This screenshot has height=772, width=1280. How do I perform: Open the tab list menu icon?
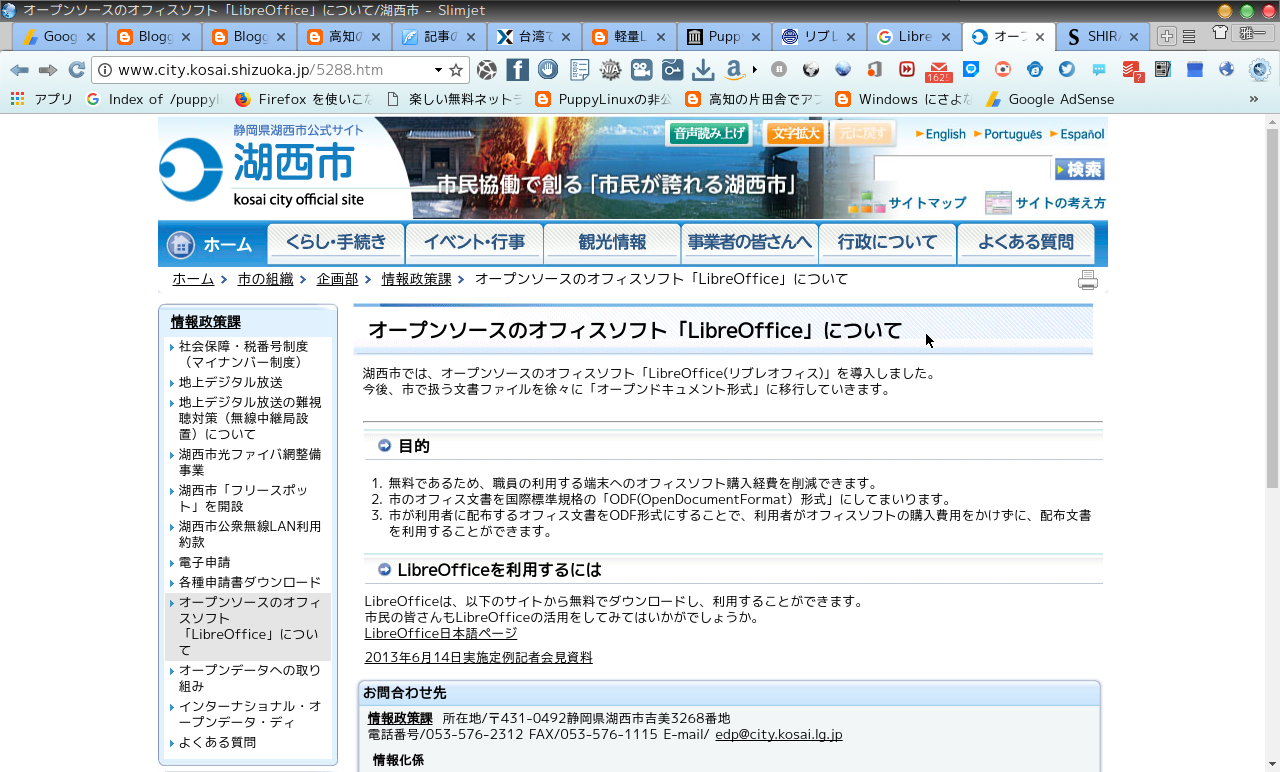tap(1189, 37)
